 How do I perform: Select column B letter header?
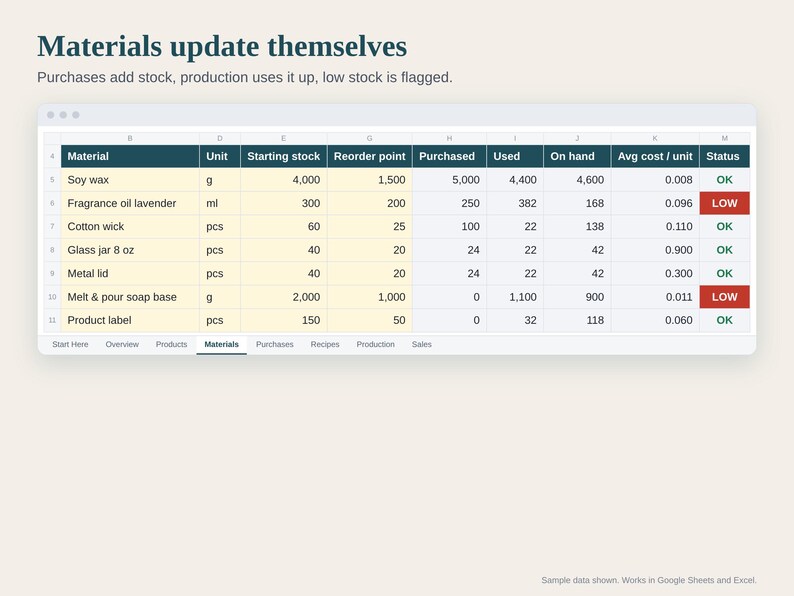pos(130,138)
